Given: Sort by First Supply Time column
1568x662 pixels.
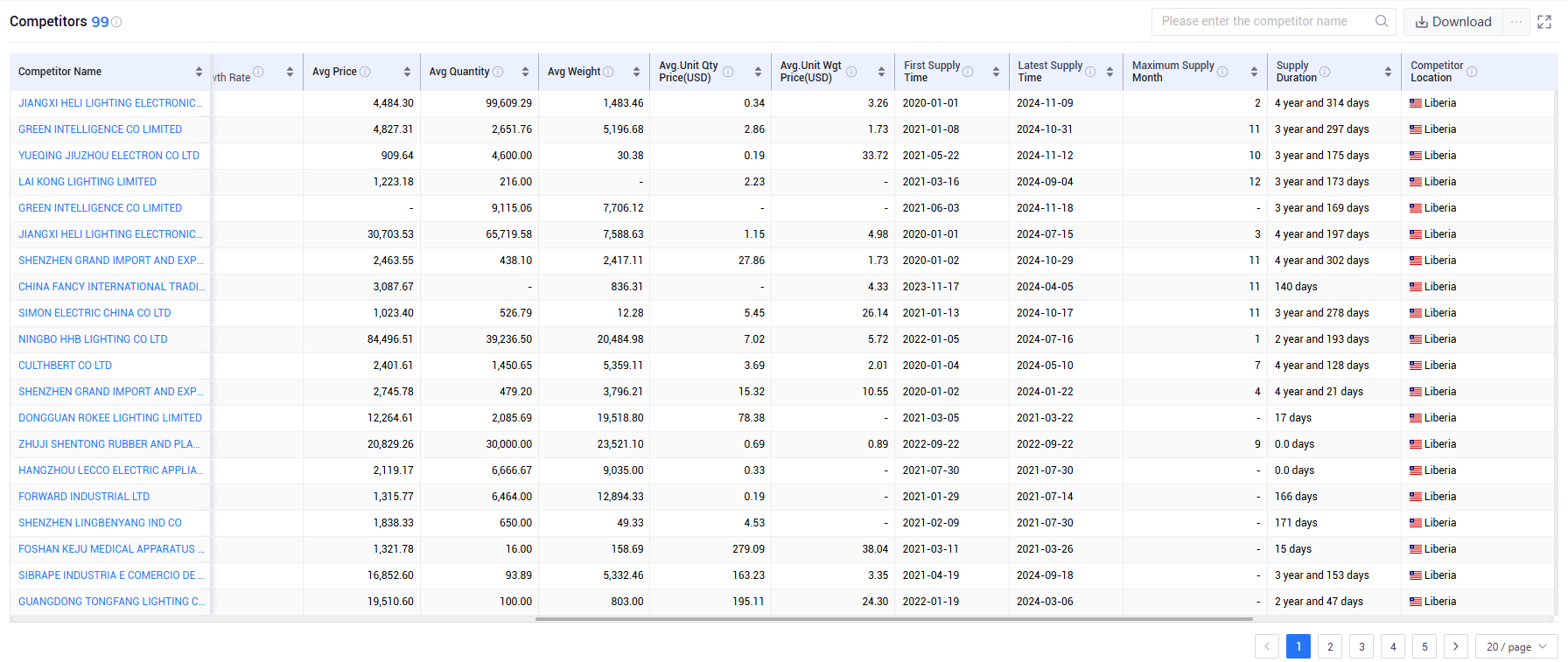Looking at the screenshot, I should tap(996, 72).
